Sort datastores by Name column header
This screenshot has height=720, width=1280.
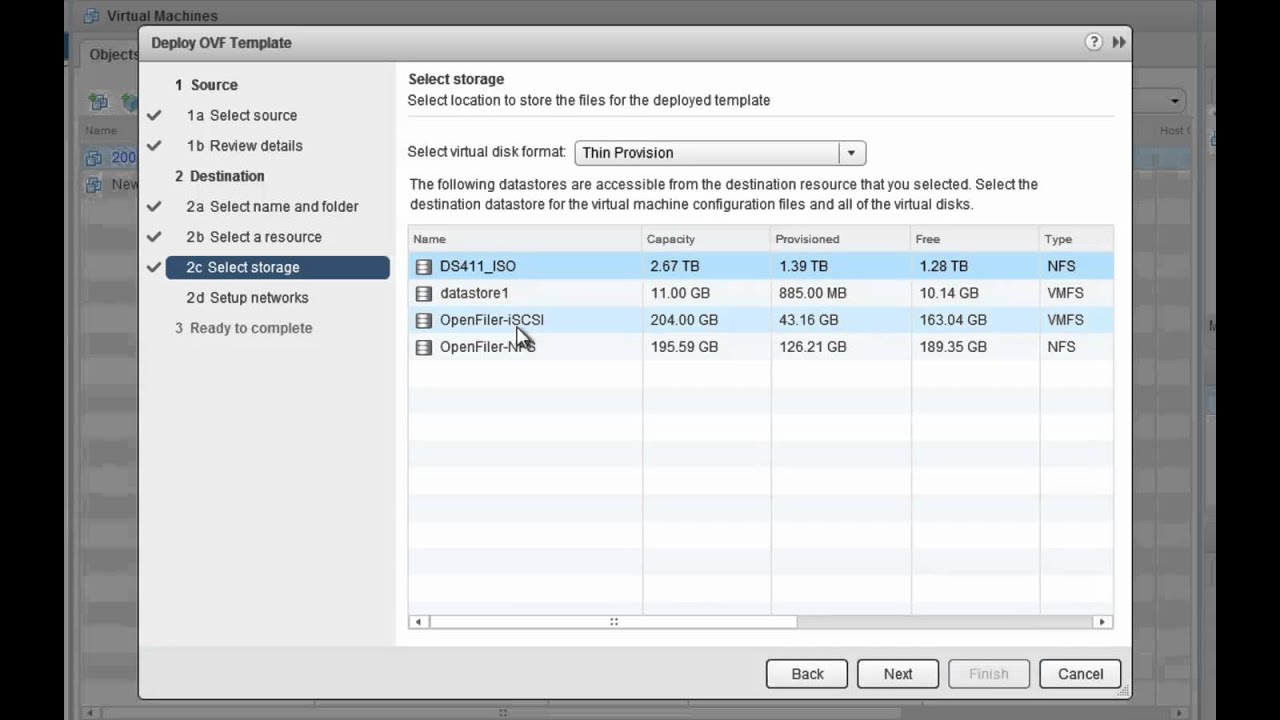tap(525, 239)
